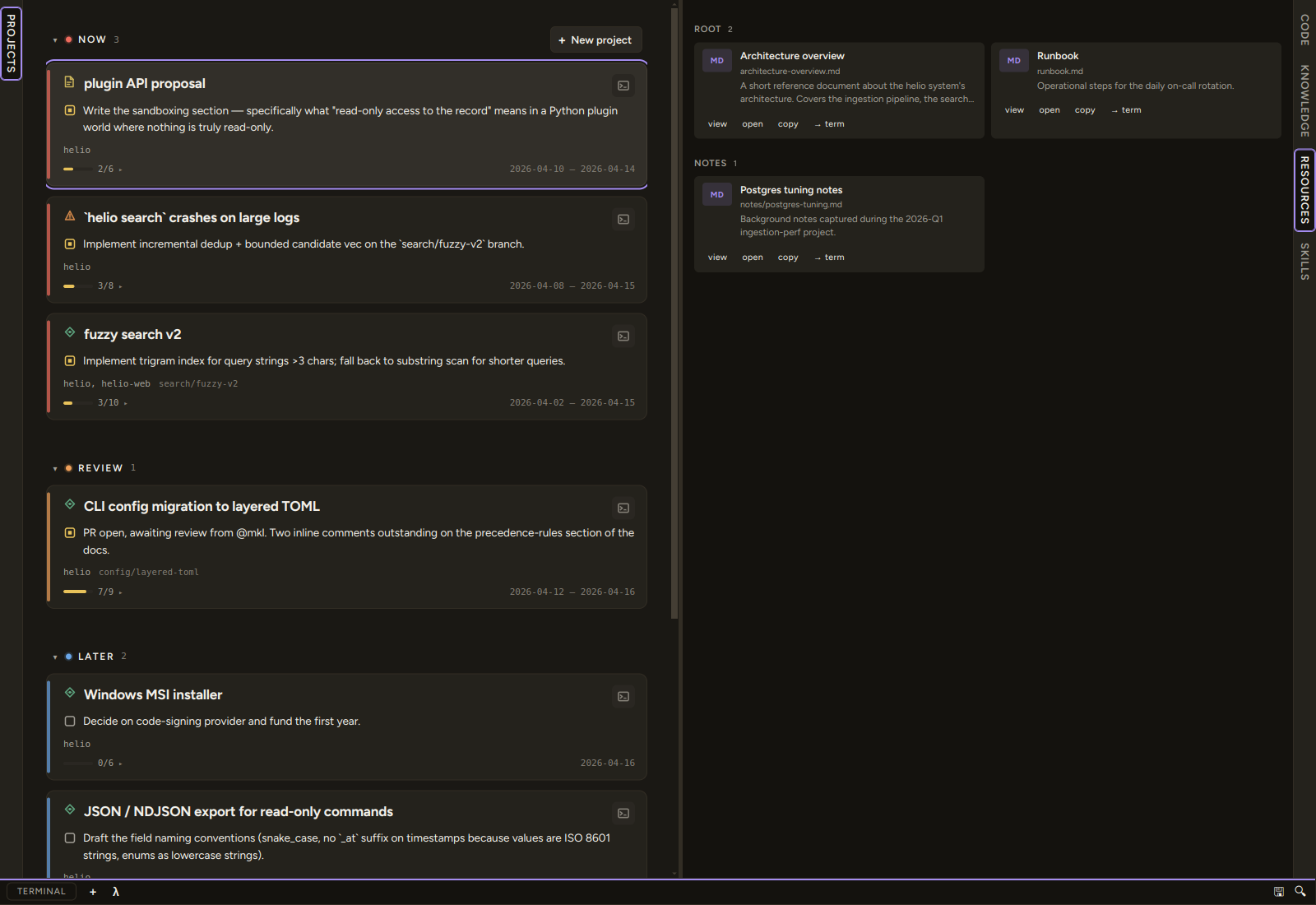Collapse the NOW section
The image size is (1316, 905).
(55, 40)
